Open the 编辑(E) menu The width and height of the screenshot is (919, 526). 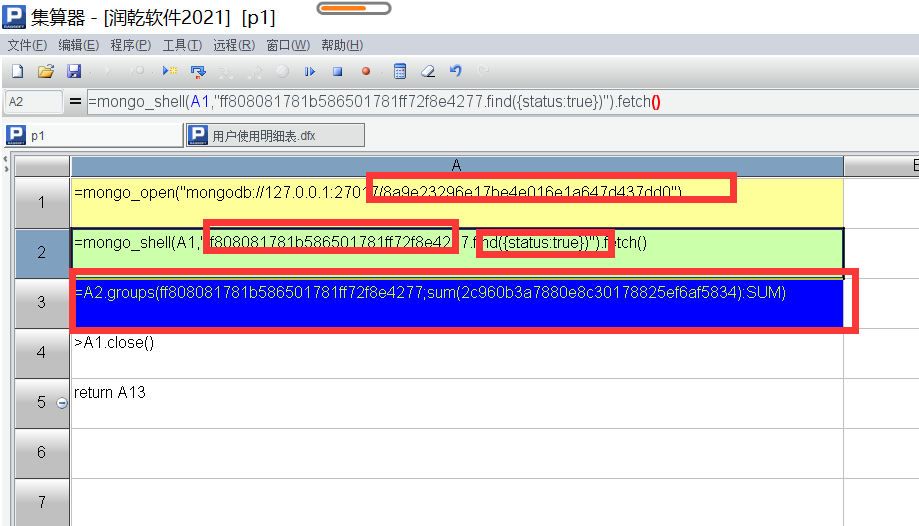point(79,45)
